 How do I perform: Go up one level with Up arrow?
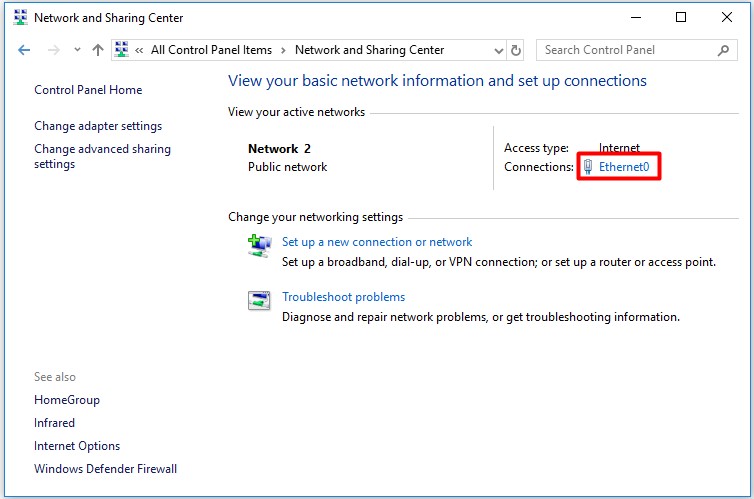point(98,50)
